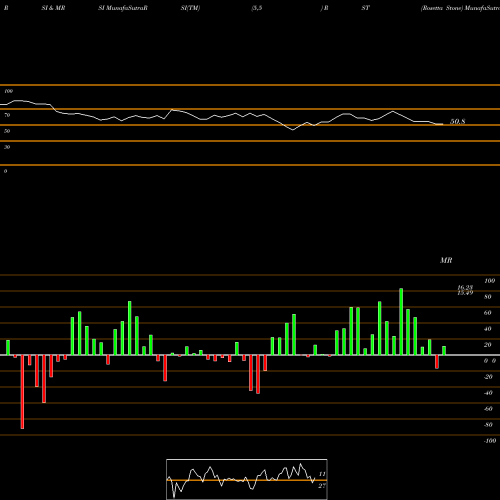The image size is (500, 500).
Task: Click the -100 label on MR axis
Action: (490, 441)
